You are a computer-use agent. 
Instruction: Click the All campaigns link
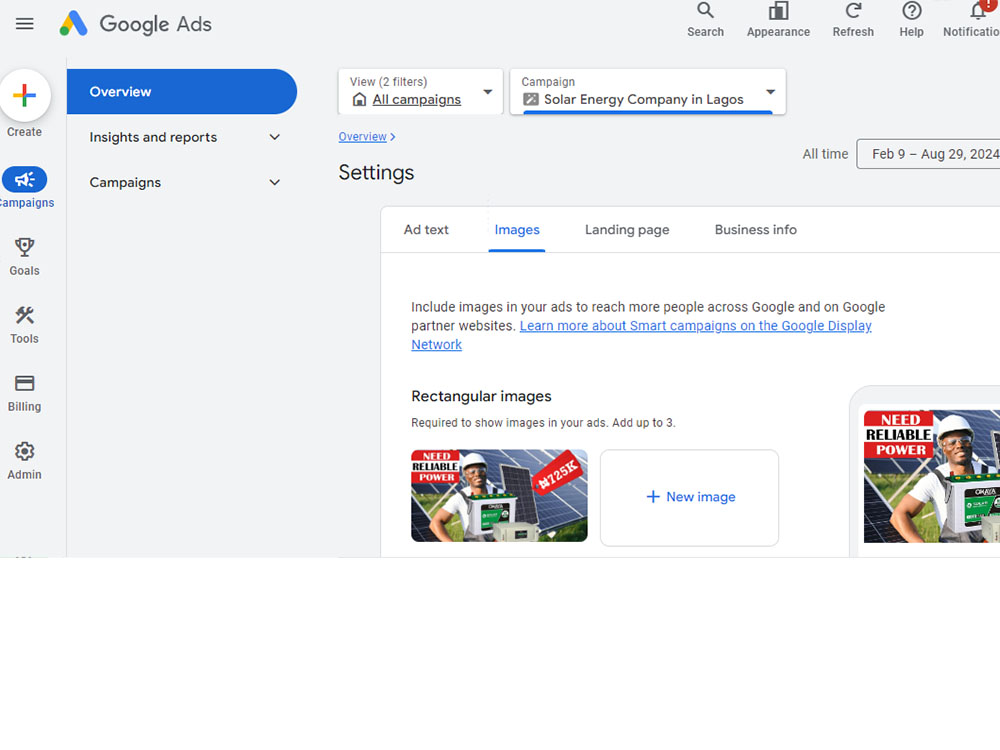coord(416,99)
